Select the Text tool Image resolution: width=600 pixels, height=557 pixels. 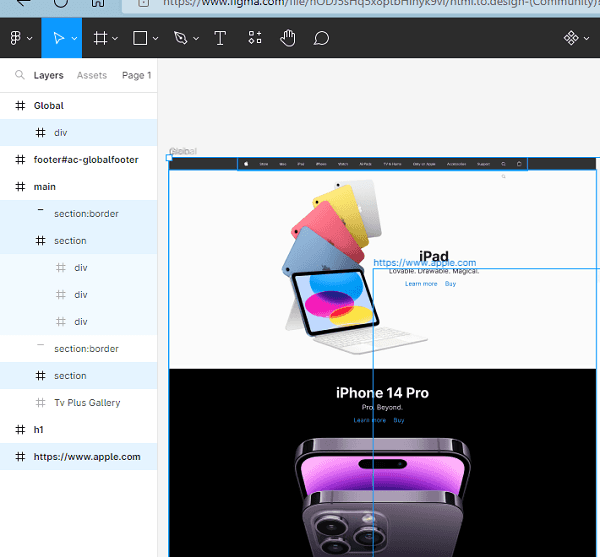point(220,38)
